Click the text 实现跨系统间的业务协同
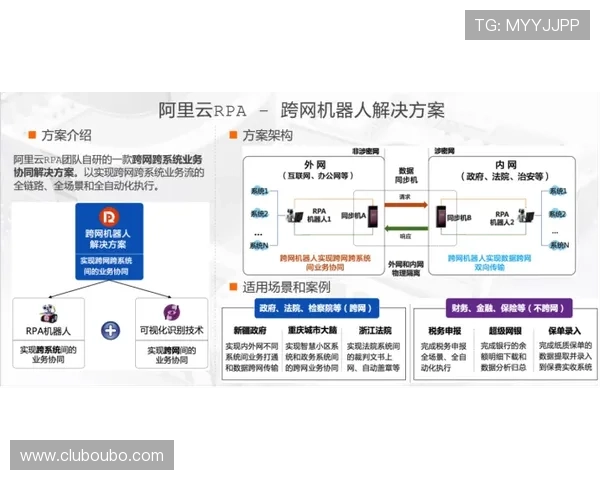Image resolution: width=600 pixels, height=480 pixels. (x=48, y=354)
